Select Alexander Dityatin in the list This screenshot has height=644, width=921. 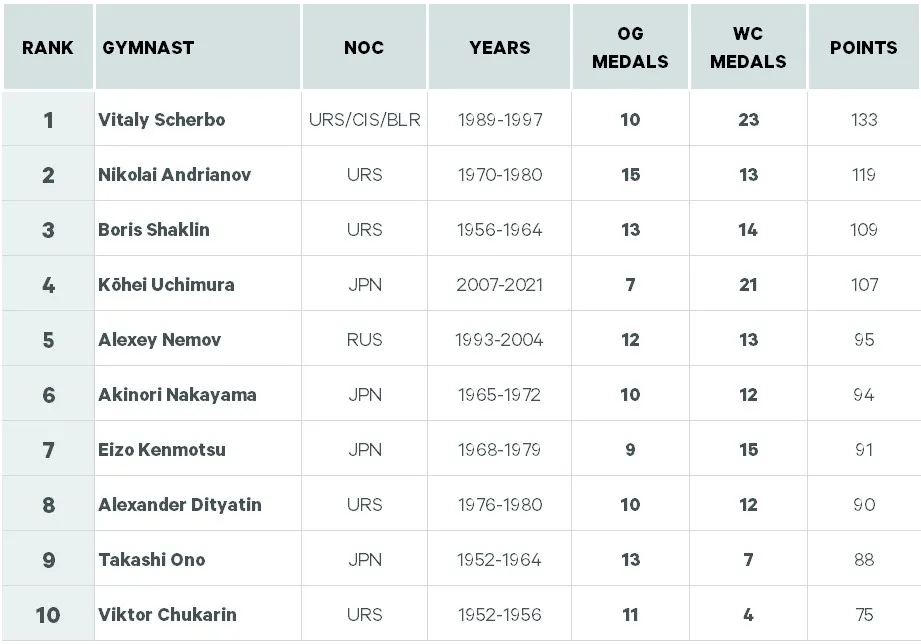(180, 505)
